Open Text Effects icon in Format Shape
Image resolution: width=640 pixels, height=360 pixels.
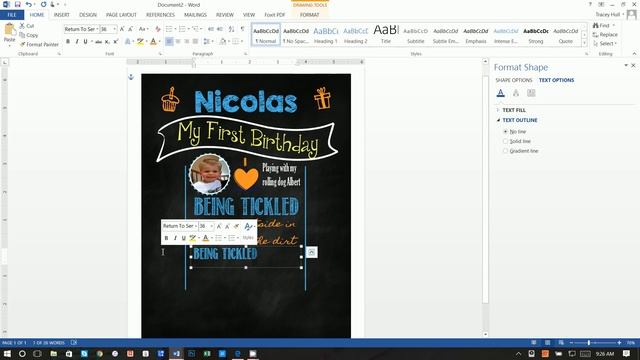pos(516,93)
